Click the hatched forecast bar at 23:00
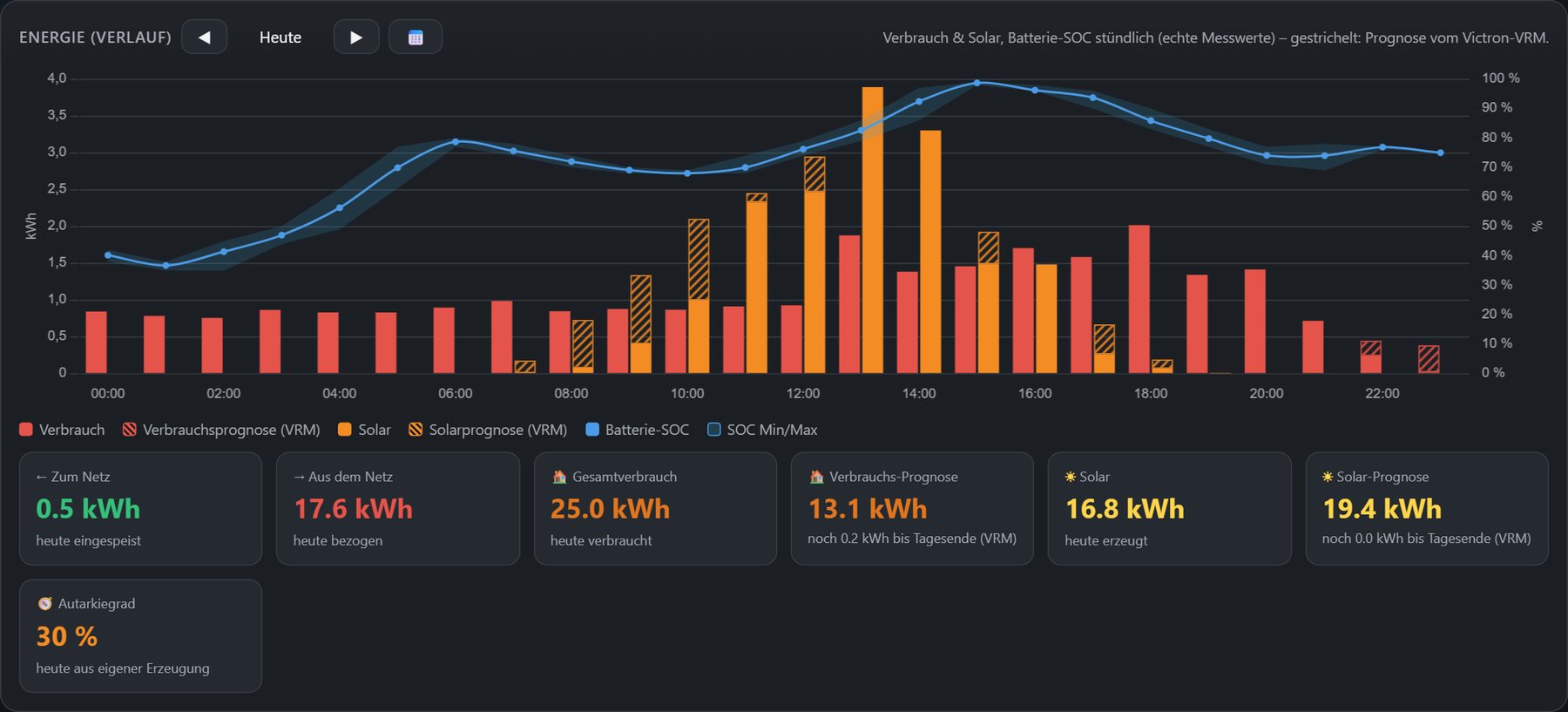Screen dimensions: 1568x712 1429,359
